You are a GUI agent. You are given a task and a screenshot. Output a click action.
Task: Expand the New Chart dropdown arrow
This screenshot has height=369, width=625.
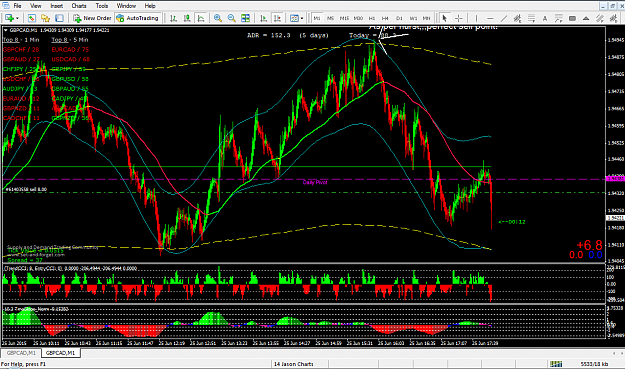coord(17,18)
